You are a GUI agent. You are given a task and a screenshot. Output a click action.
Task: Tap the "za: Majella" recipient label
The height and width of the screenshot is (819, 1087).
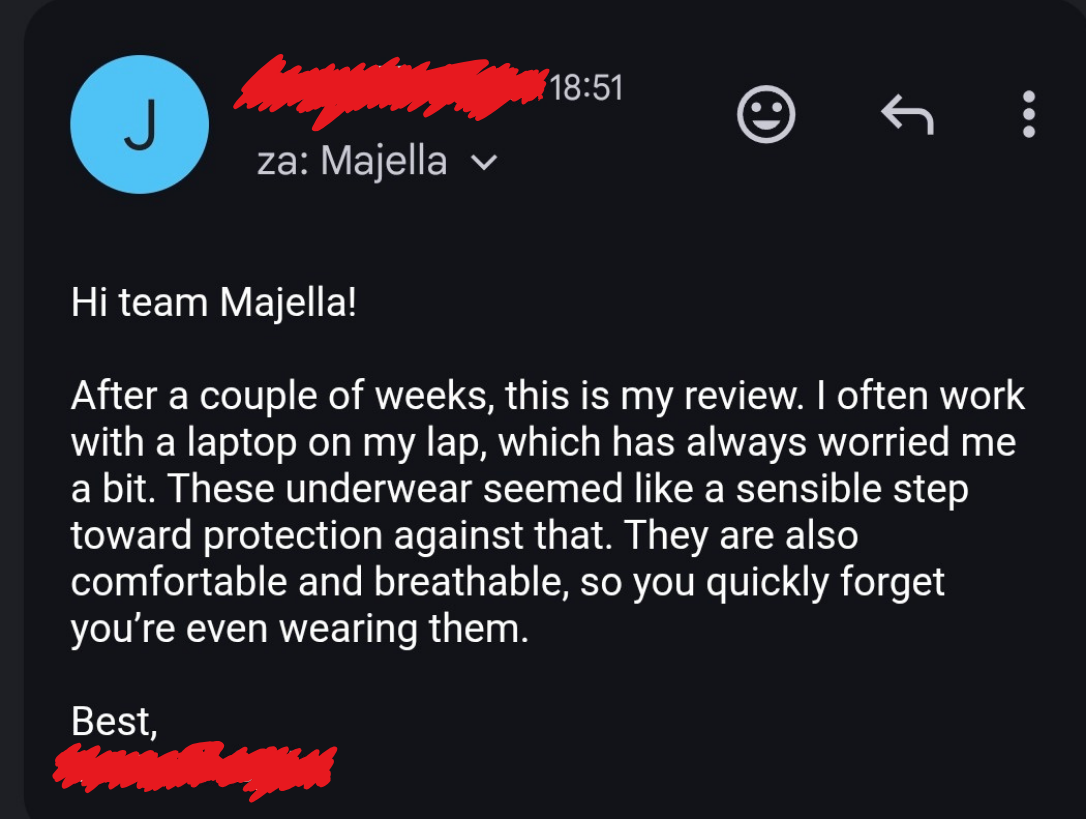[x=351, y=161]
